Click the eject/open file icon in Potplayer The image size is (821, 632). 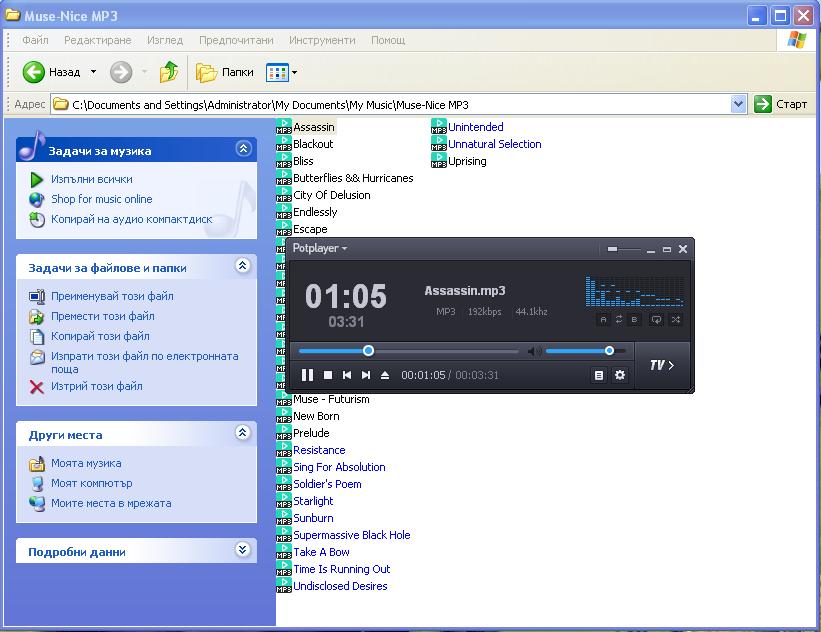(x=385, y=375)
